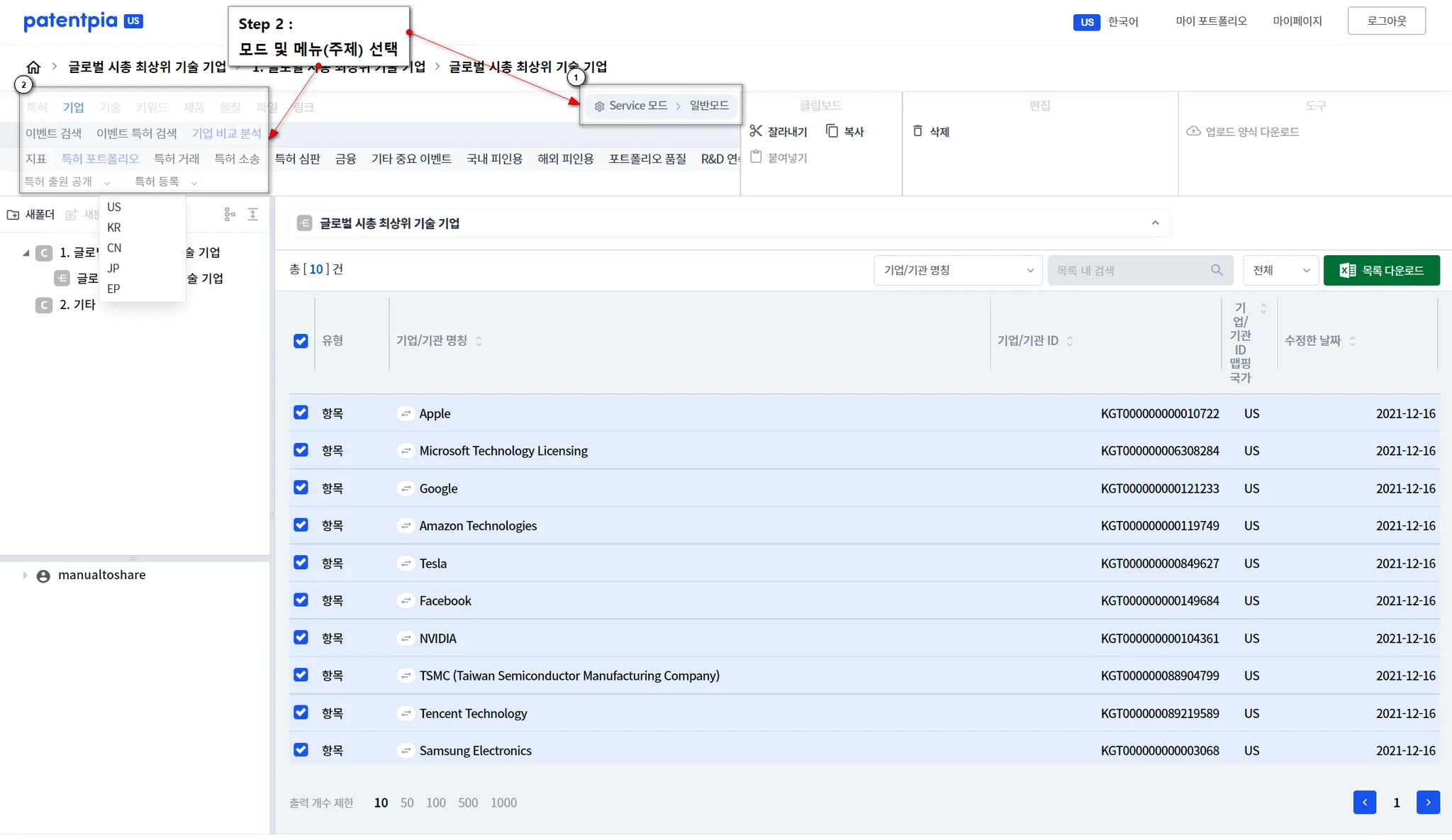
Task: Open the 전체 filter dropdown
Action: coord(1280,270)
